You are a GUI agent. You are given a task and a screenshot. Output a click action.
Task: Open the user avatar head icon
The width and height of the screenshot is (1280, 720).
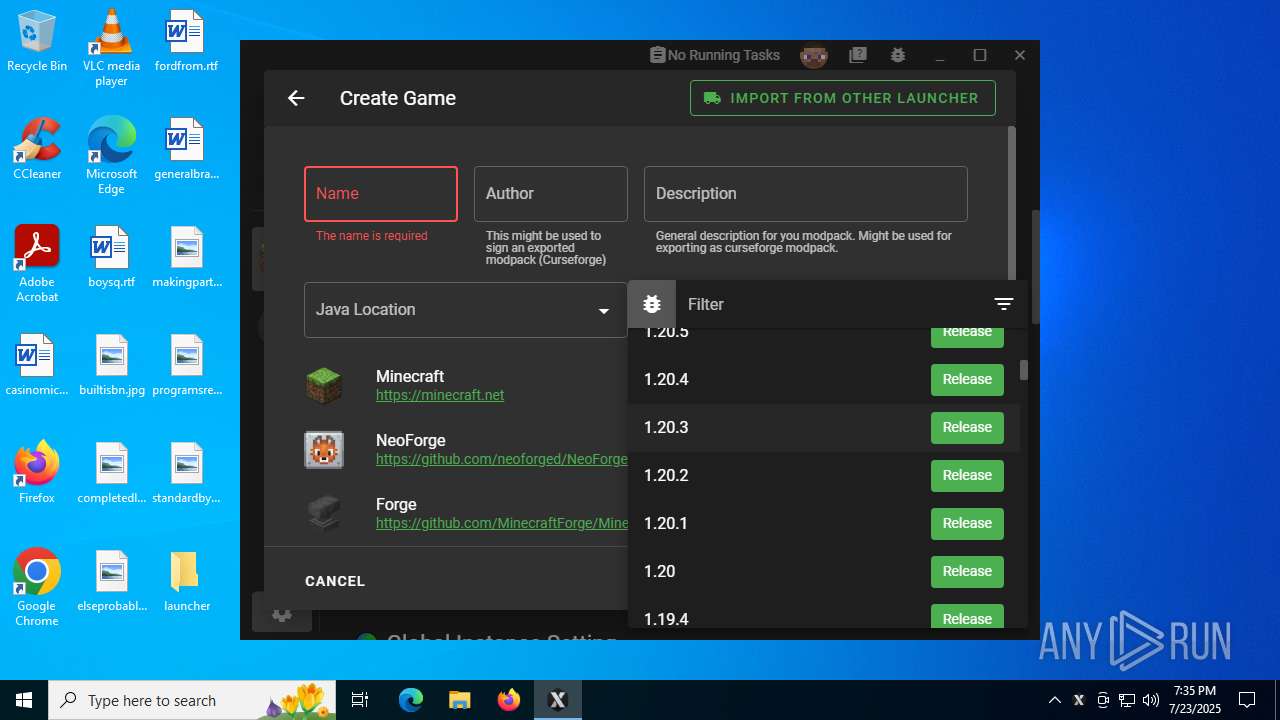[814, 56]
